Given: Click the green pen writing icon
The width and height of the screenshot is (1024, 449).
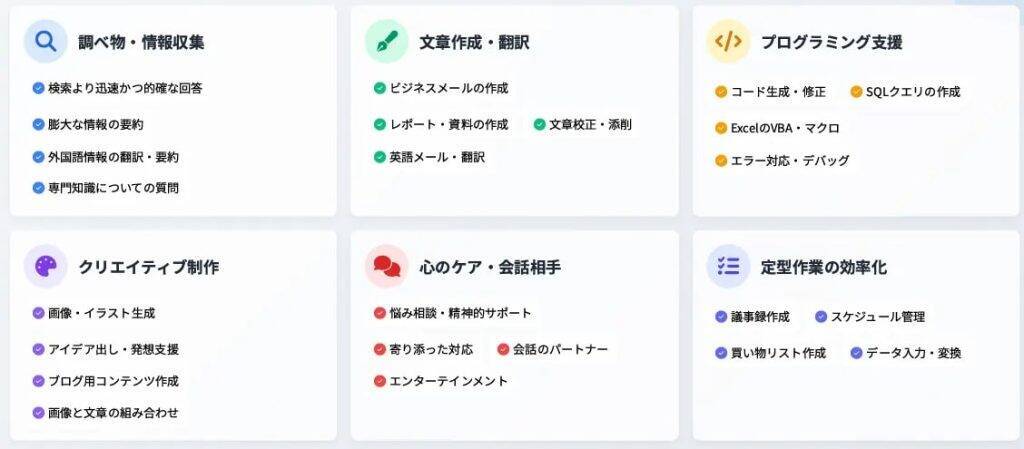Looking at the screenshot, I should tap(386, 41).
